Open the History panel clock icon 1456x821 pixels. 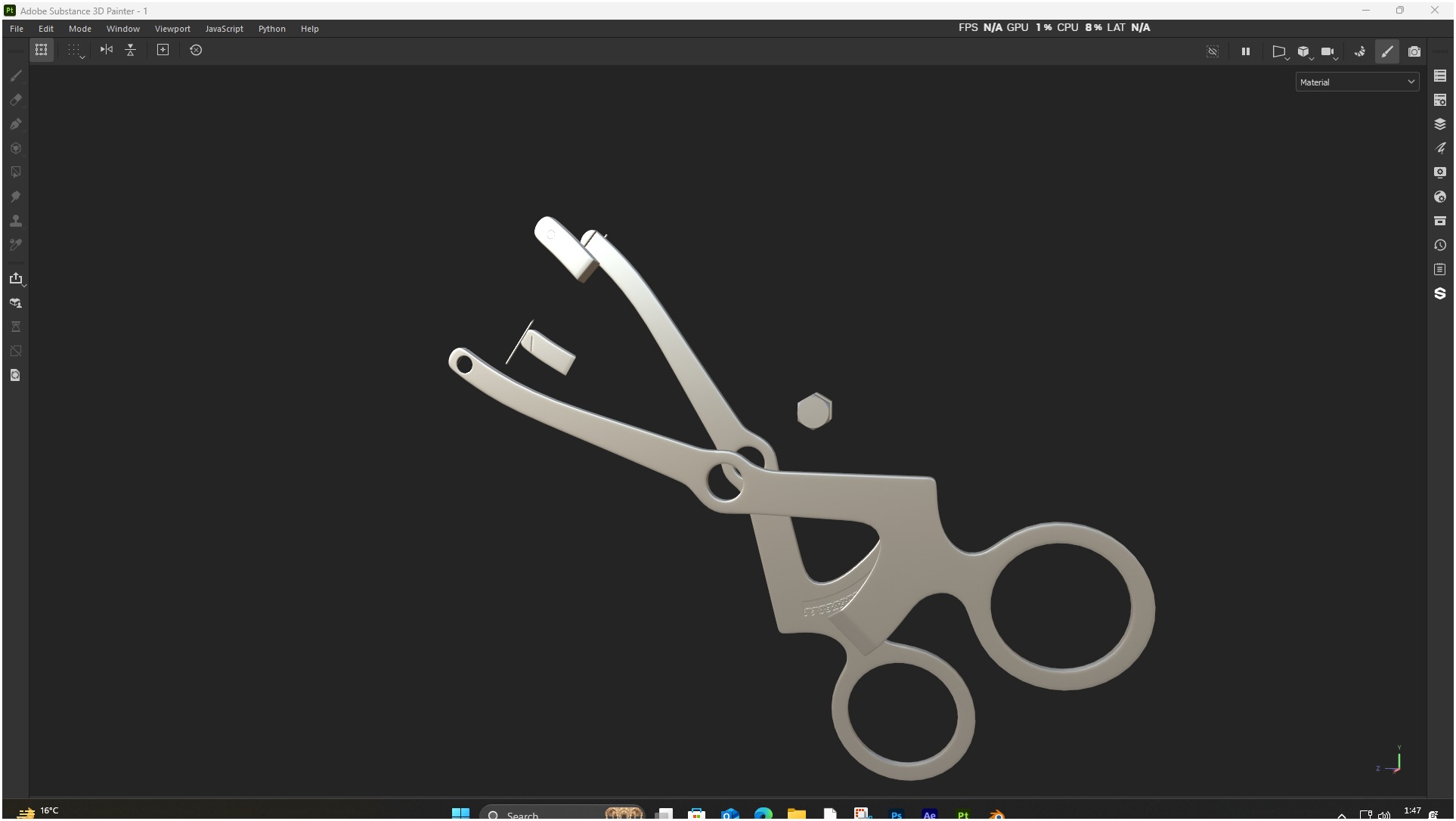click(x=1440, y=245)
